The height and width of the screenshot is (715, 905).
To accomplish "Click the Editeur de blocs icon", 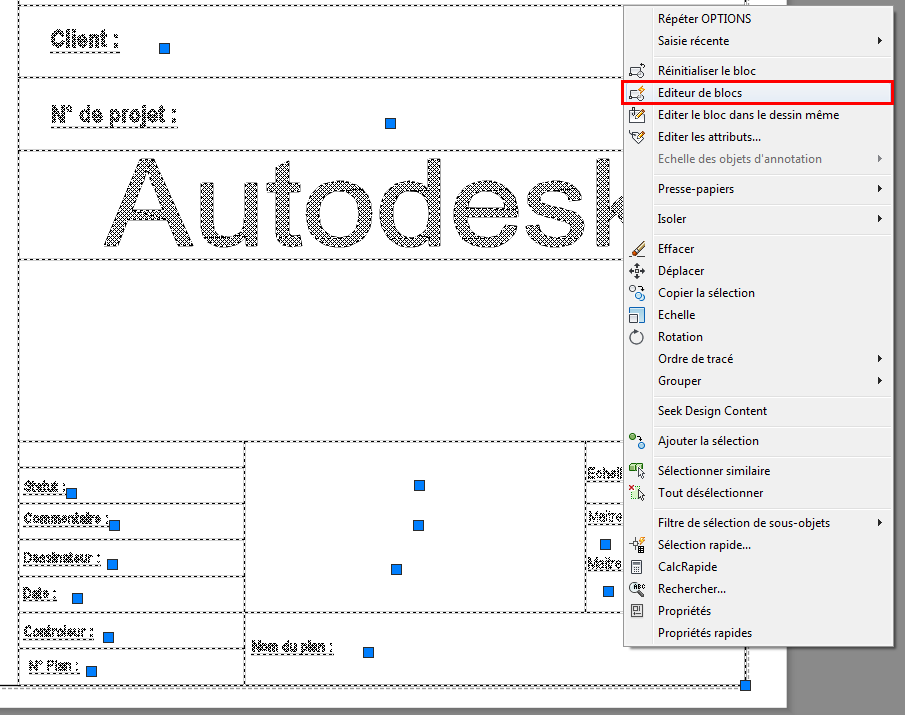I will 637,93.
